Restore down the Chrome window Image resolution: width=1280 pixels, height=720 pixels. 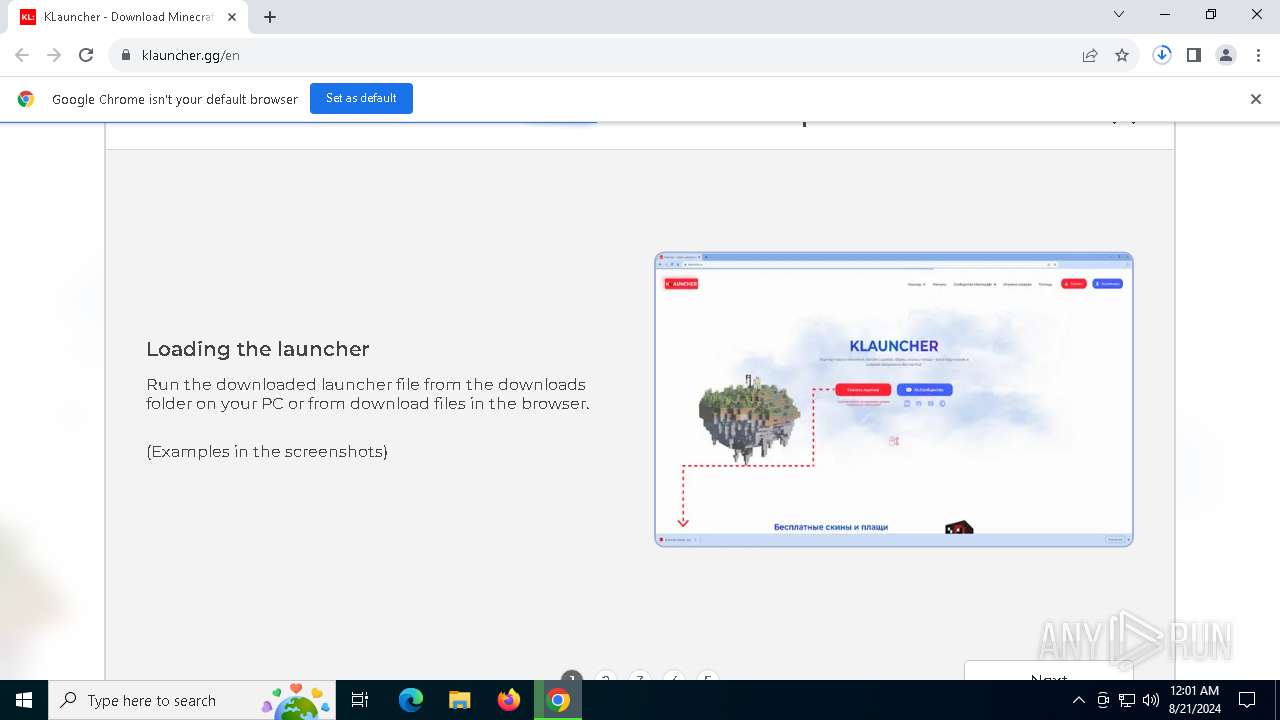click(x=1211, y=14)
